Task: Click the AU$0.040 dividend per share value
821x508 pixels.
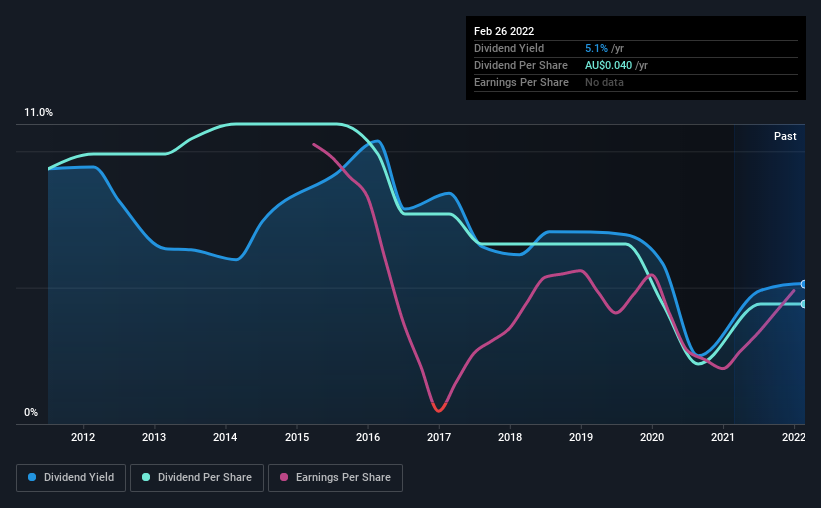Action: click(x=608, y=65)
